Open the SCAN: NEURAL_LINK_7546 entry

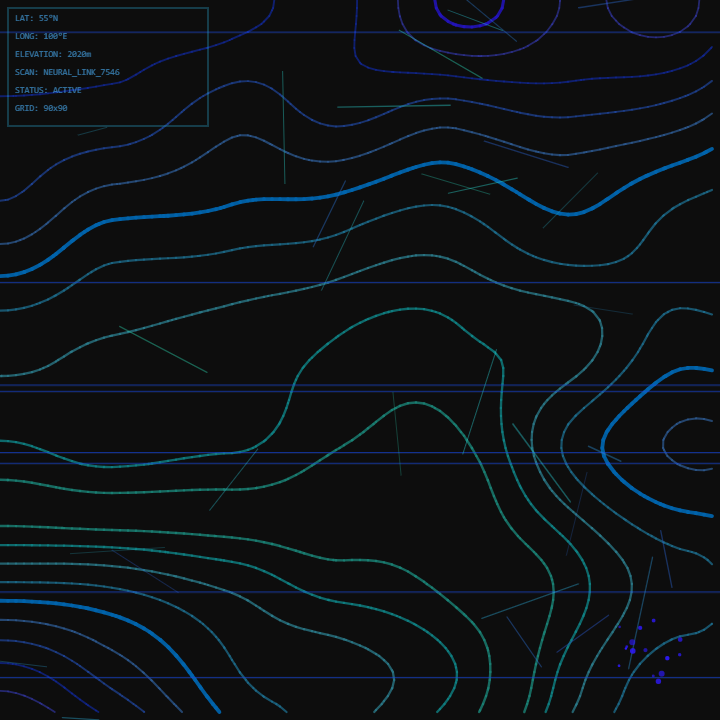pos(66,72)
